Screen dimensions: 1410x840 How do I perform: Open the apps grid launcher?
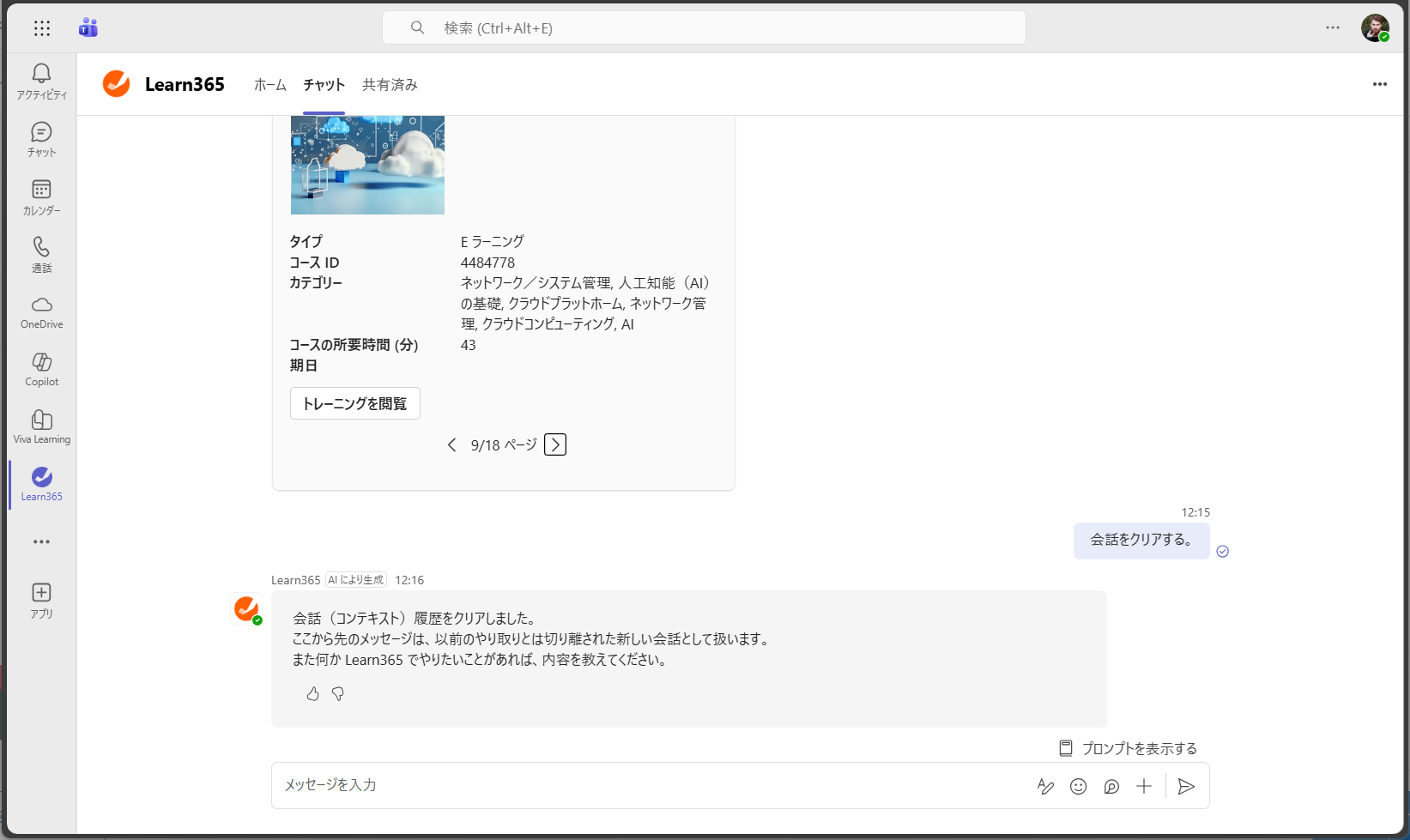pos(41,28)
